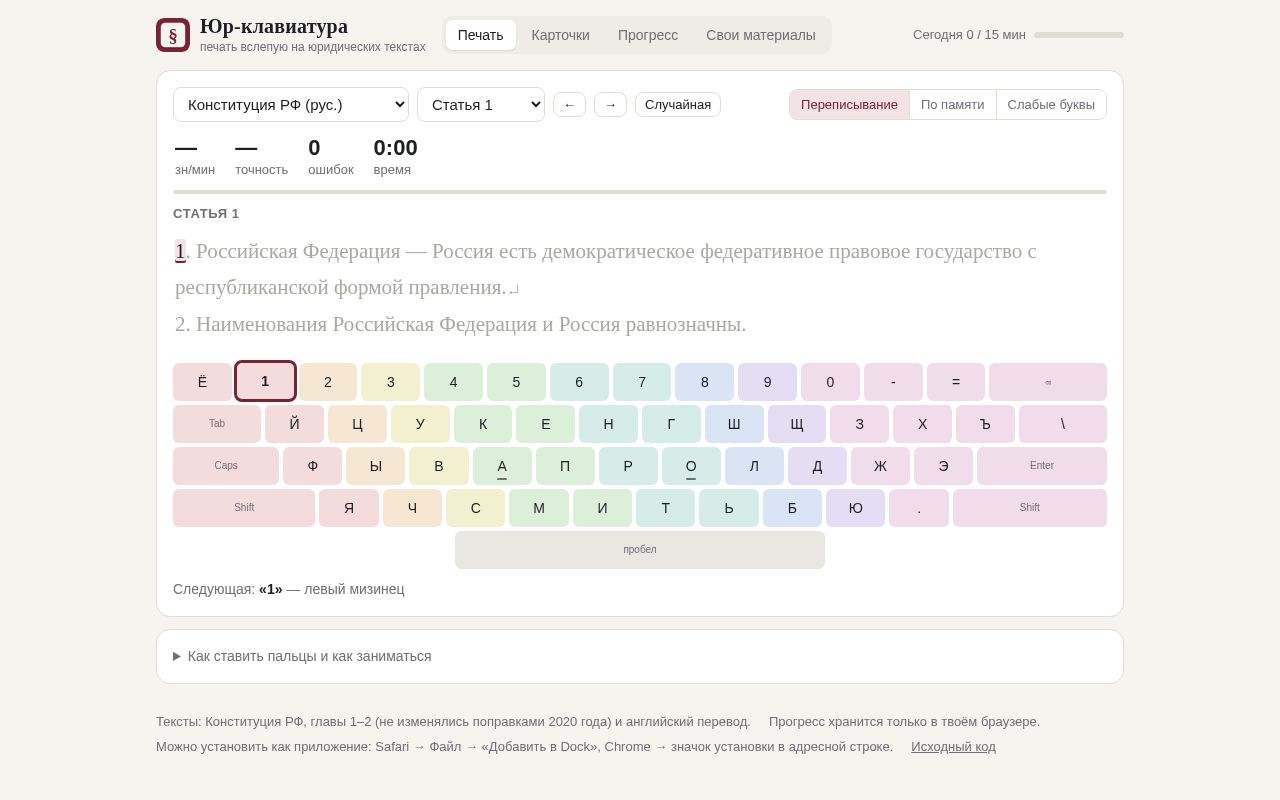This screenshot has width=1280, height=800.
Task: Switch to the Свои материалы tab
Action: pos(761,35)
